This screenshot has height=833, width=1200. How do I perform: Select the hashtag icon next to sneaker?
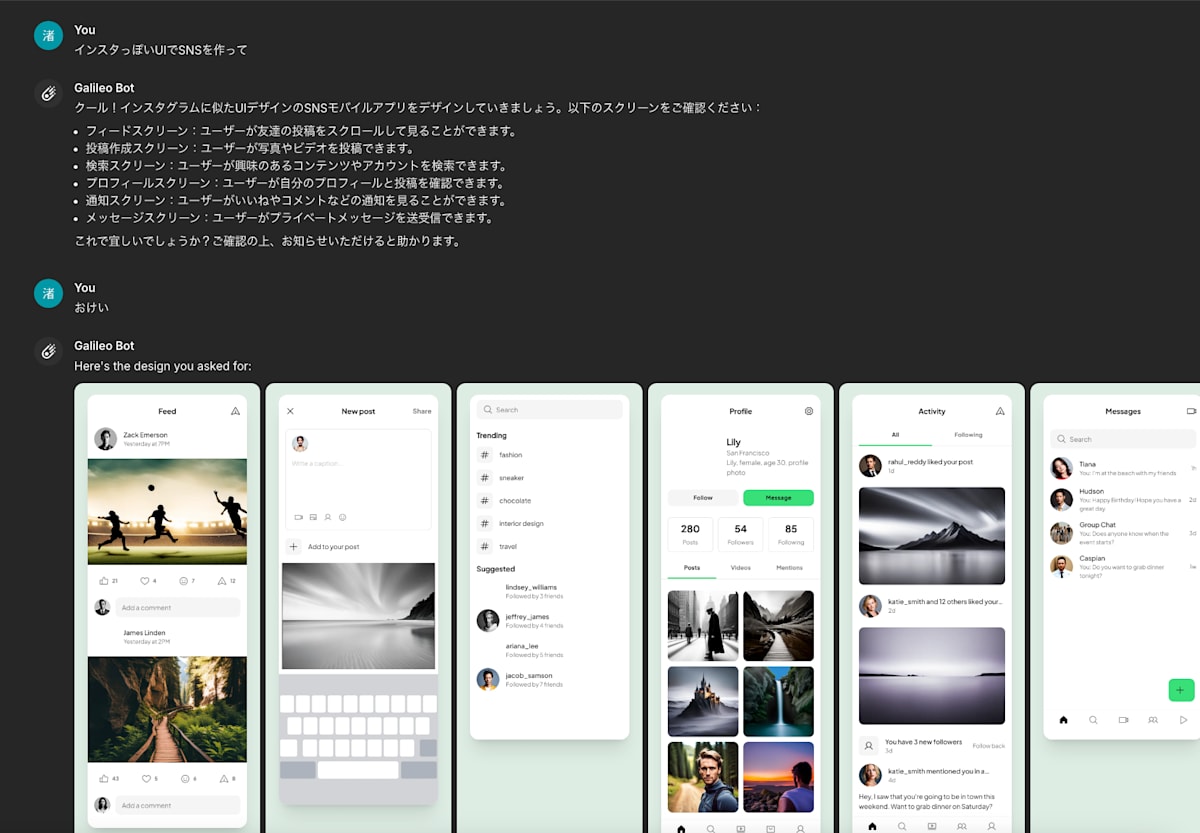click(485, 478)
